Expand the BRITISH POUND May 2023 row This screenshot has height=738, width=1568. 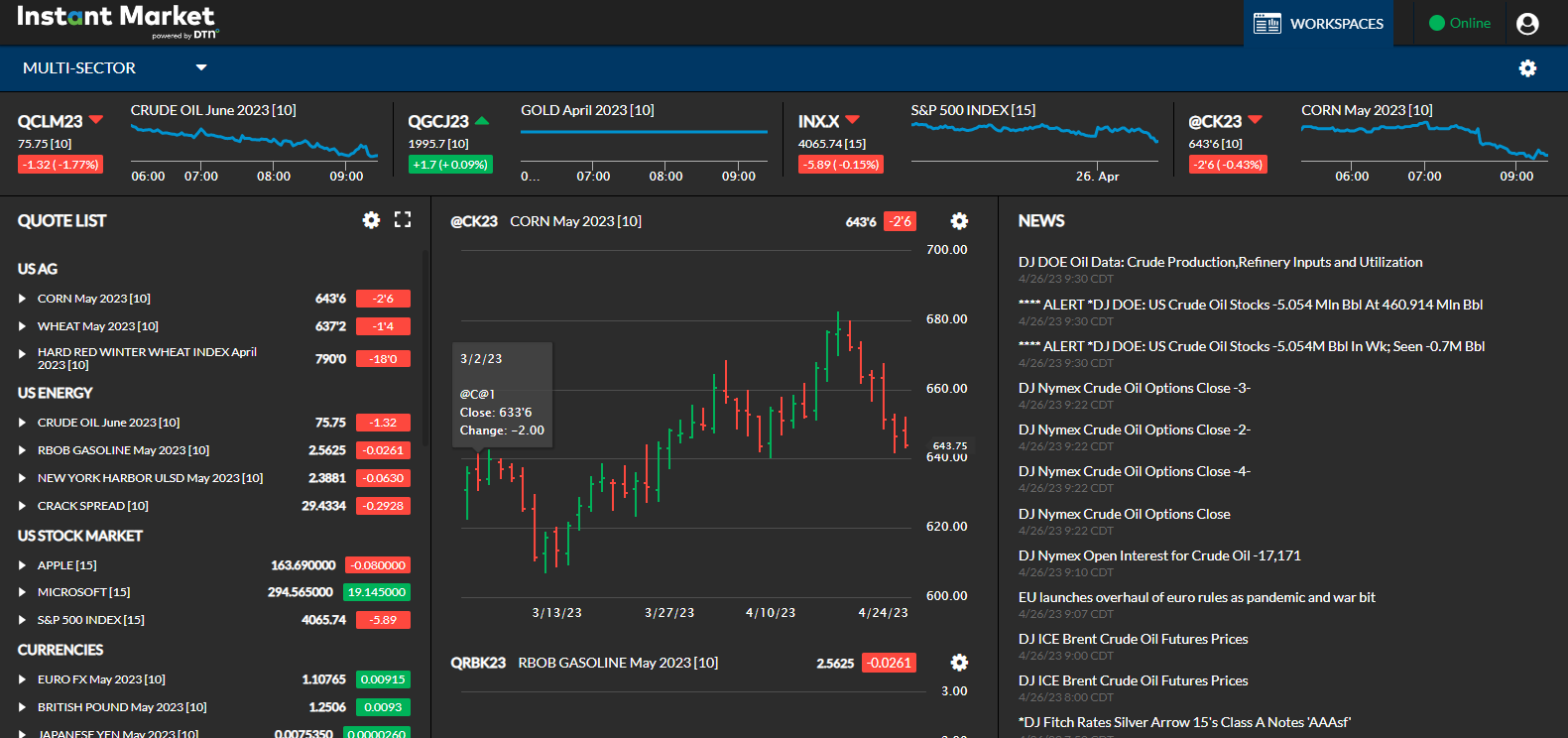[22, 707]
